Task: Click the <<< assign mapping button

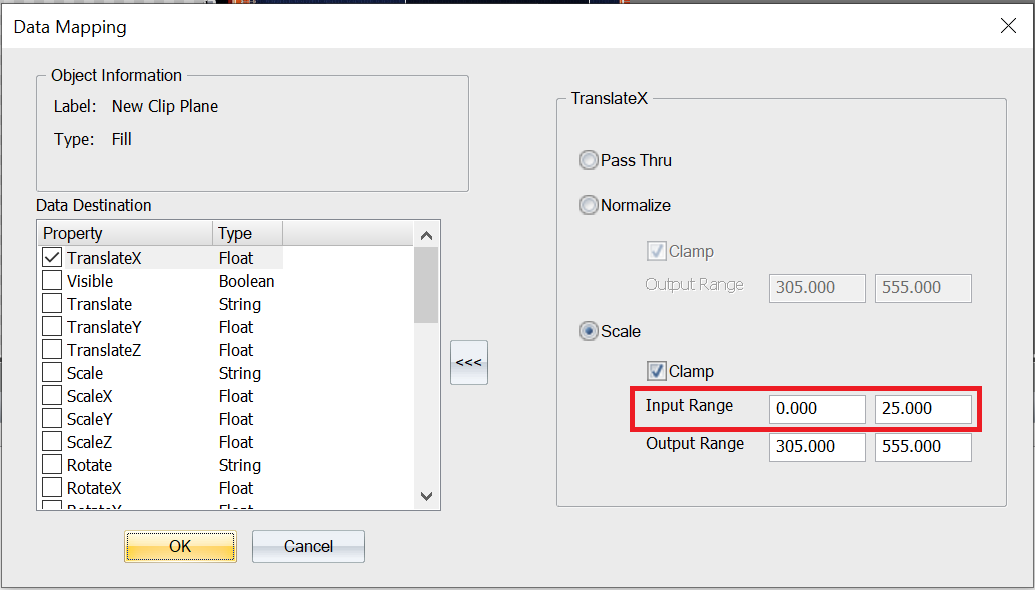Action: pos(469,362)
